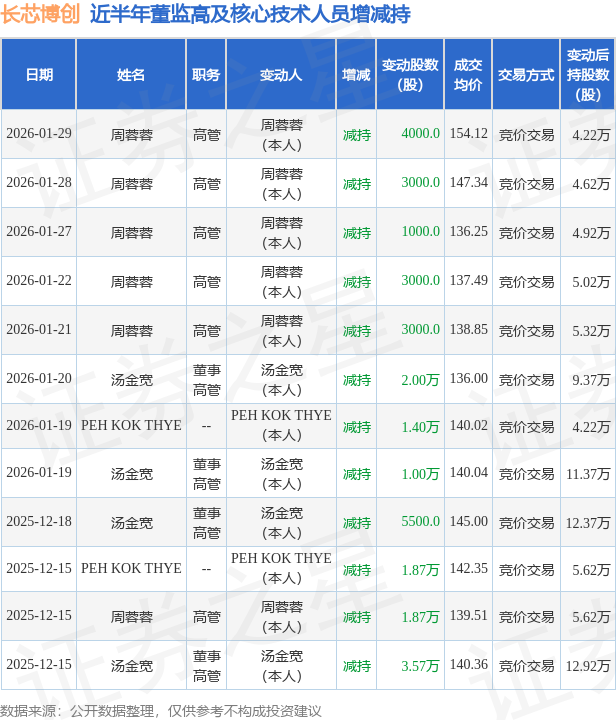This screenshot has width=616, height=720.
Task: Click 董事高管 position in 2025-12-18 row
Action: 207,523
